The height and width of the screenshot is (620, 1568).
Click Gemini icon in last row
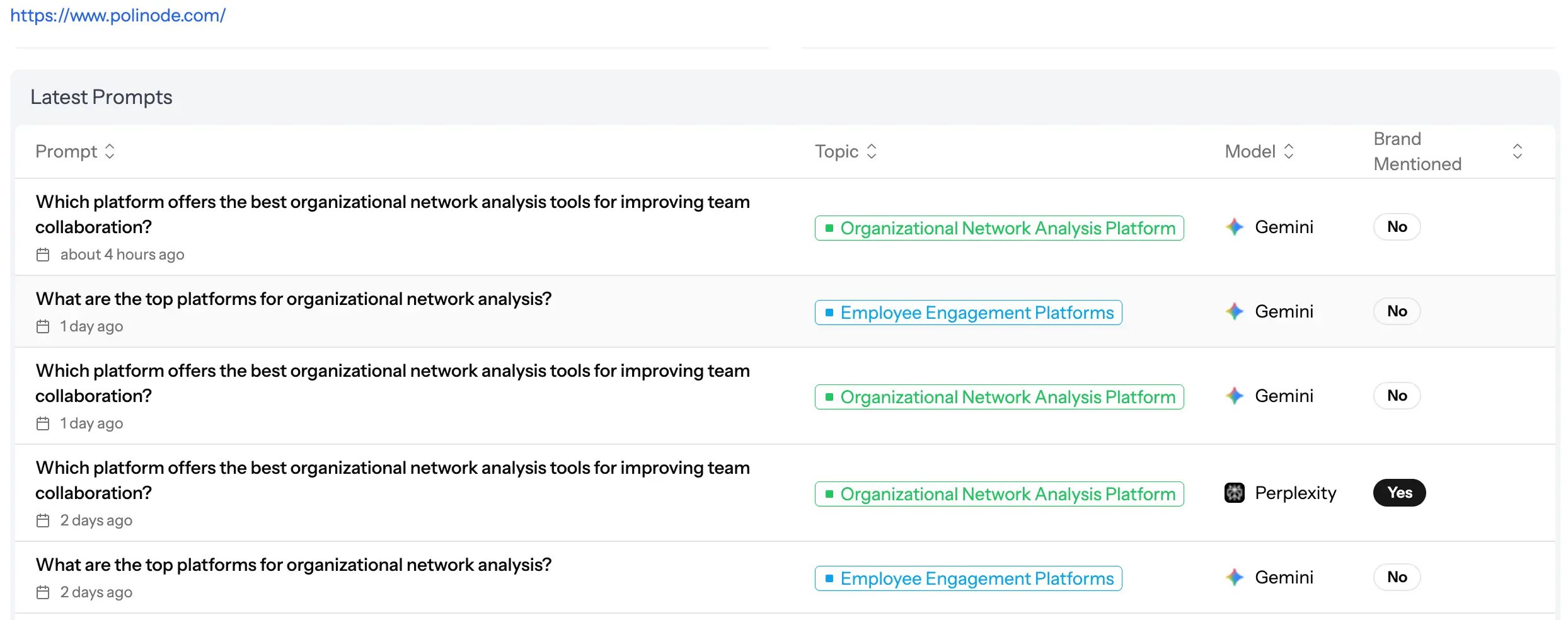pyautogui.click(x=1234, y=577)
